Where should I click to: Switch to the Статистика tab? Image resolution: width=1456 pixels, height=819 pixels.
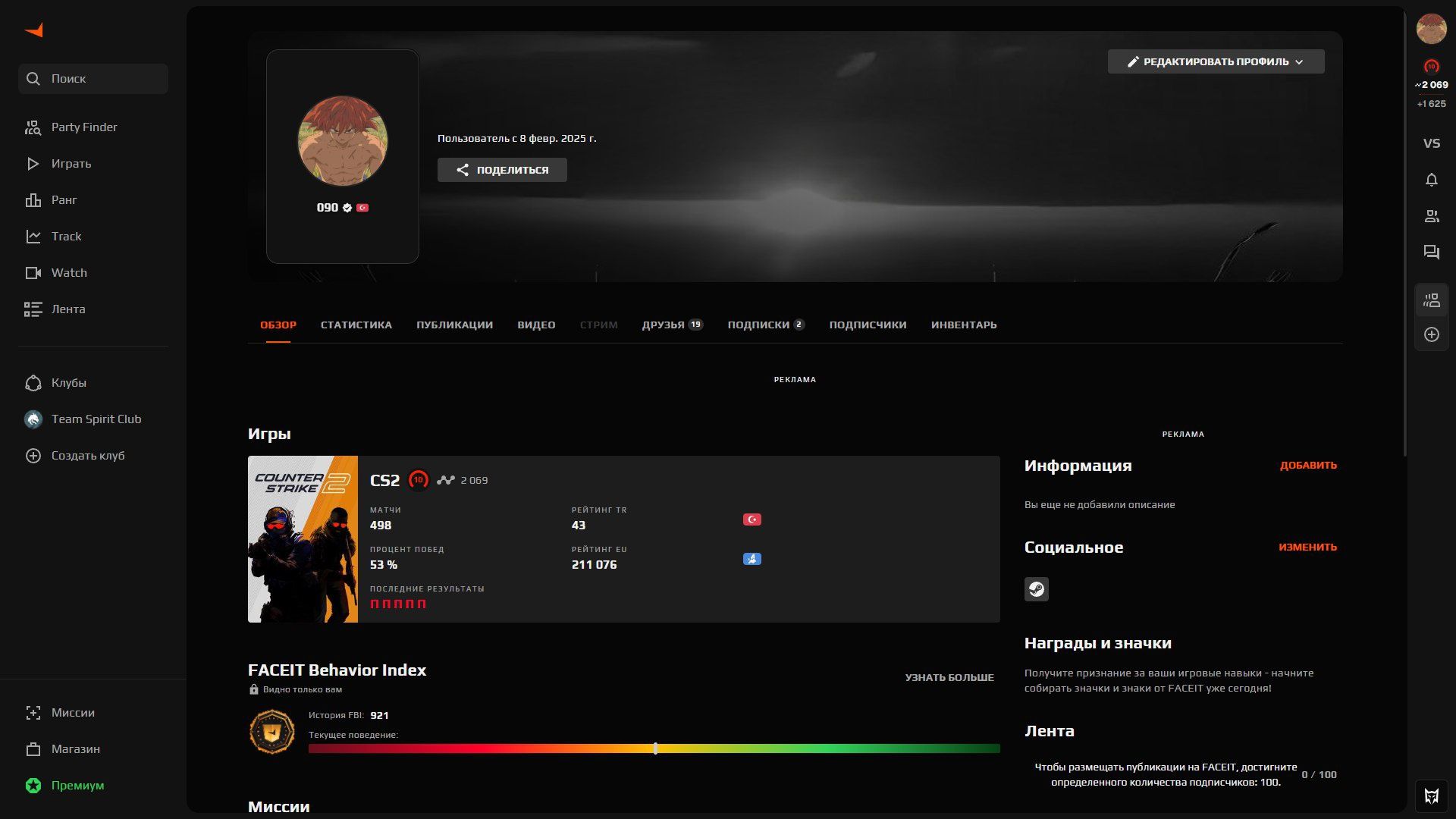(x=356, y=325)
